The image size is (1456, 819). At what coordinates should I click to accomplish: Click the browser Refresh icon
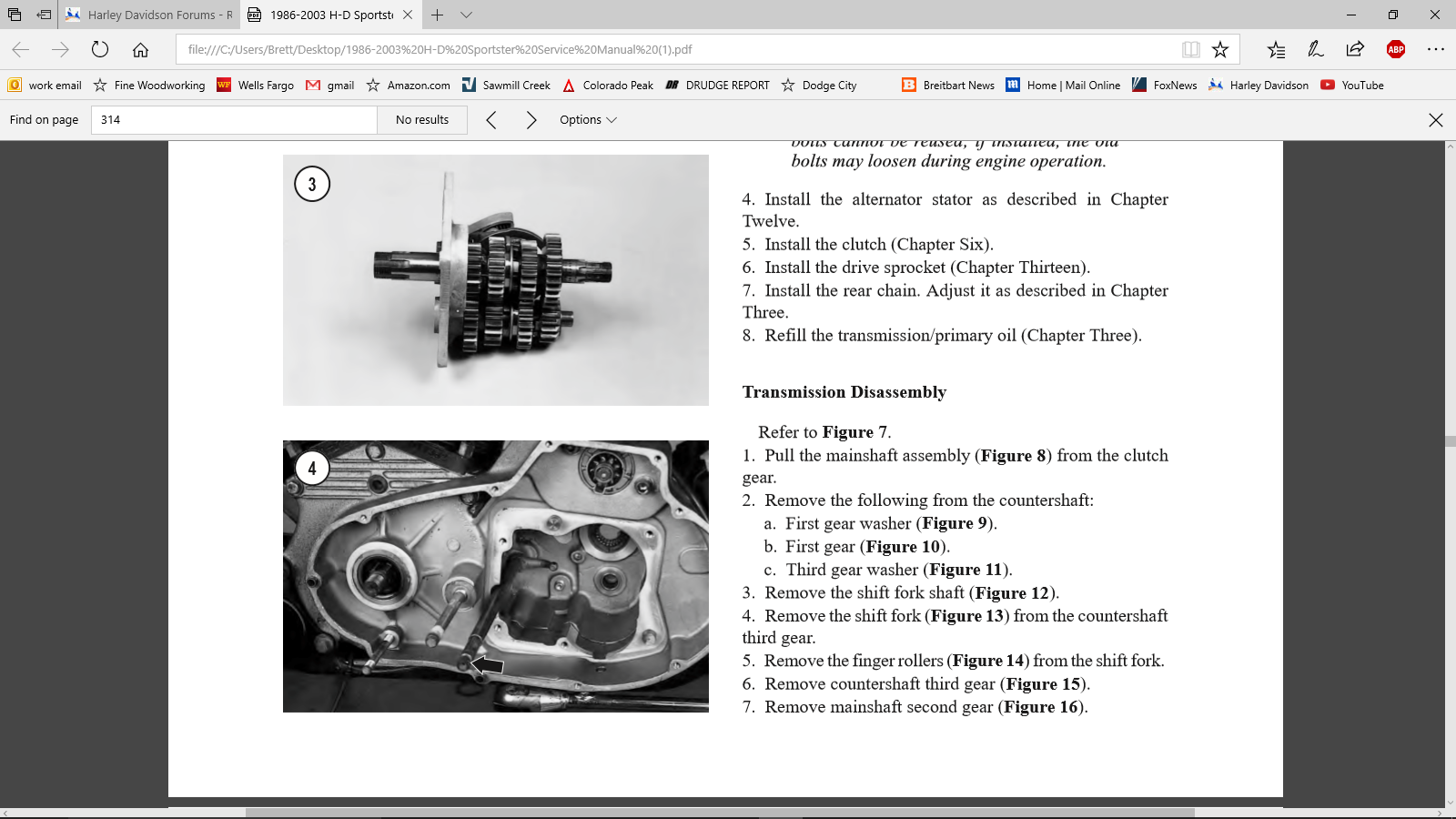100,49
